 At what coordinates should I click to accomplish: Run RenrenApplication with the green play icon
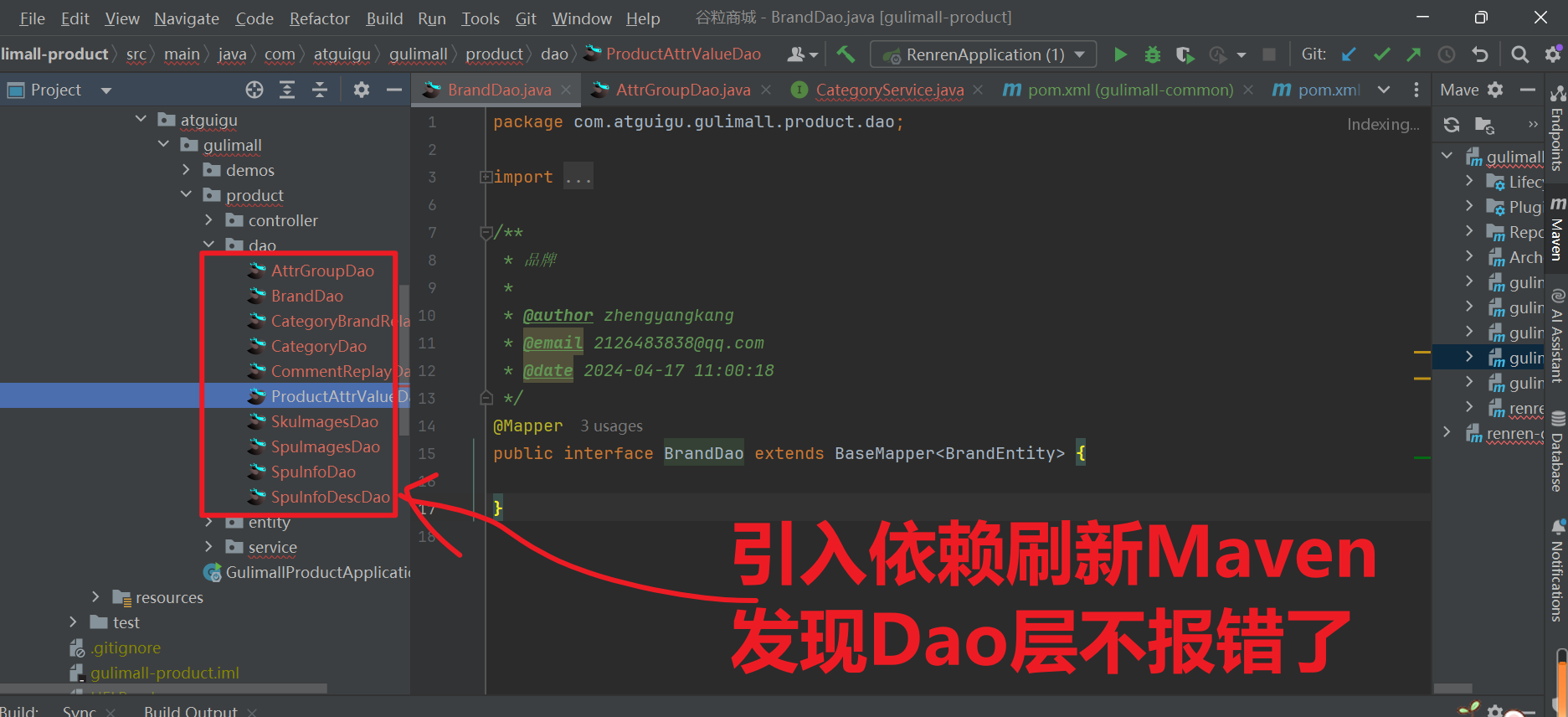(x=1120, y=54)
